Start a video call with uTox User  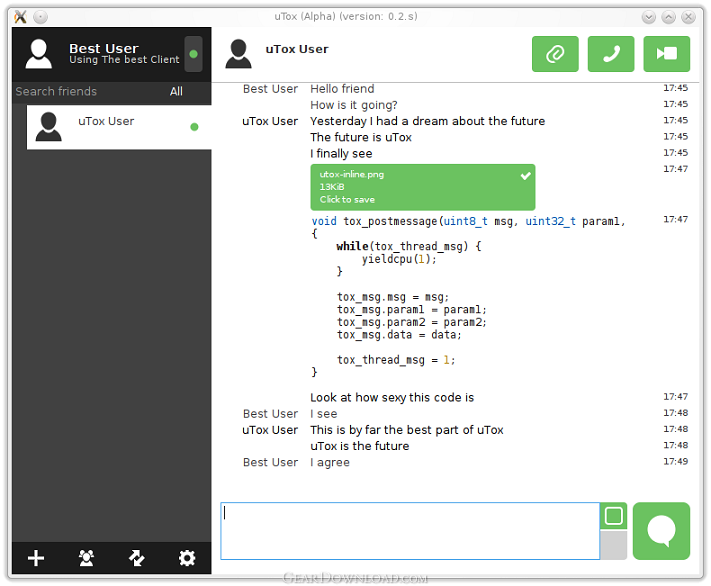tap(667, 54)
